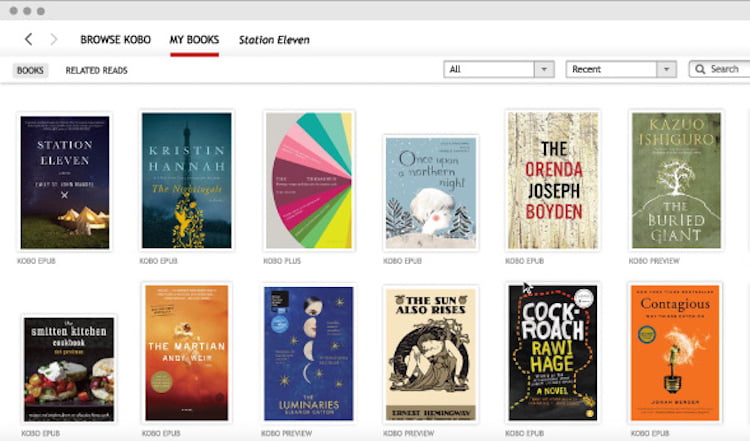Open The Sun Also Rises cover

[x=431, y=354]
